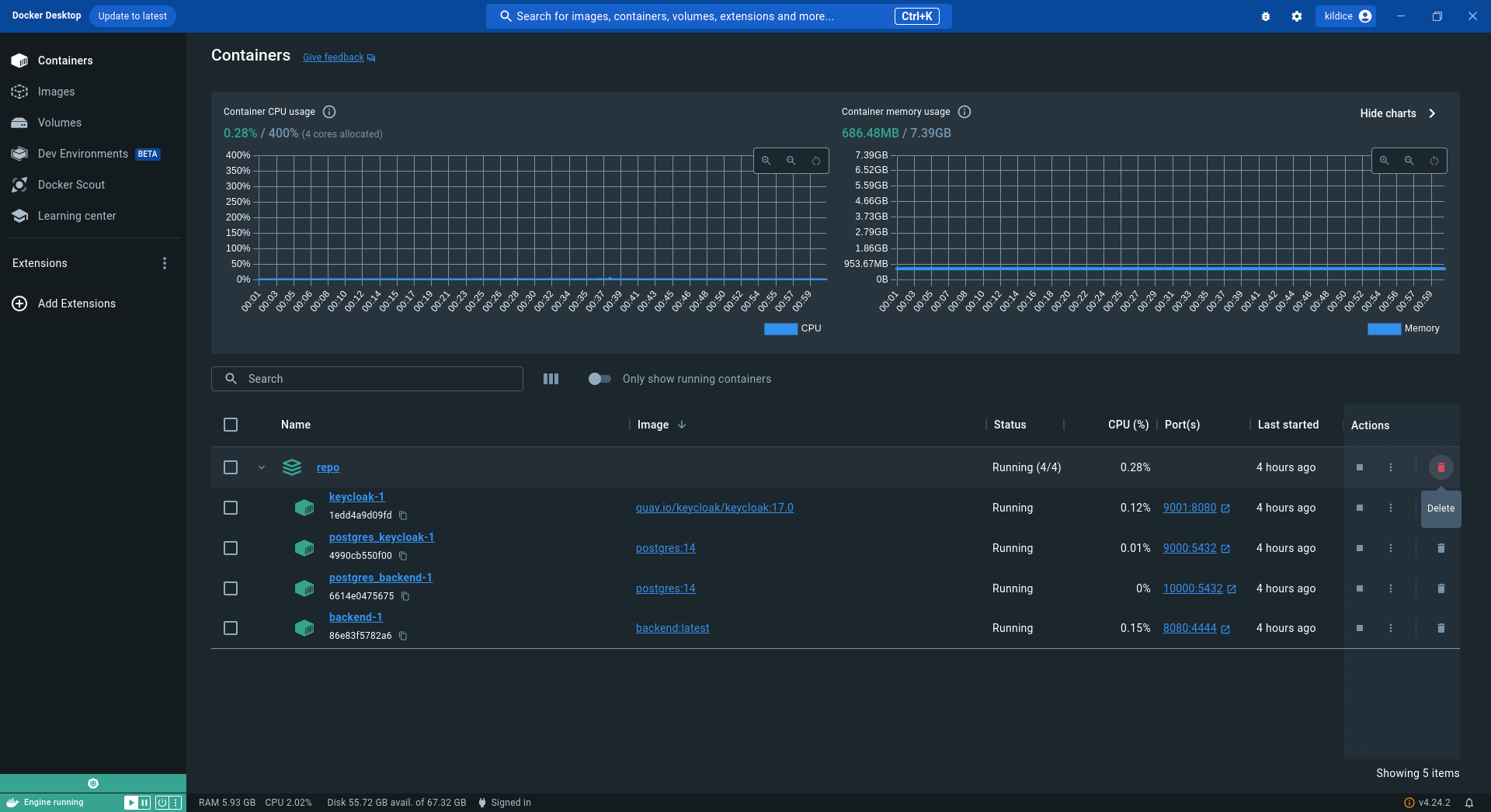Image resolution: width=1491 pixels, height=812 pixels.
Task: Open Docker Scout in sidebar
Action: click(x=93, y=185)
